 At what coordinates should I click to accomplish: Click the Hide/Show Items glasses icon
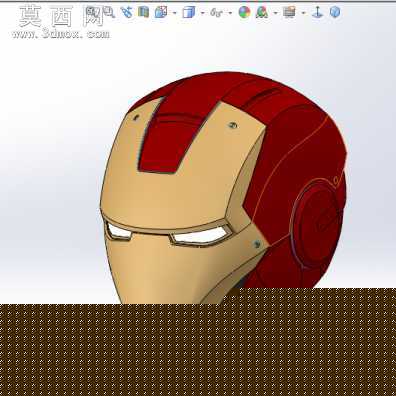216,13
